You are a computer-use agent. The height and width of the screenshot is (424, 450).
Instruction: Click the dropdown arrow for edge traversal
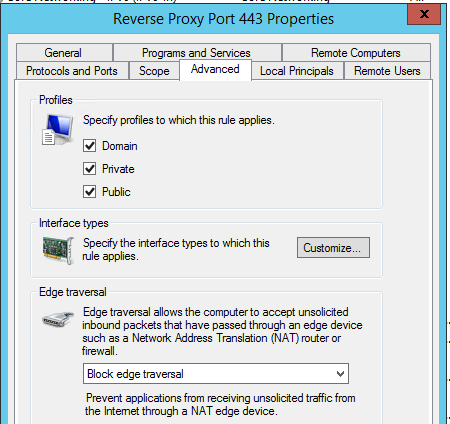340,374
